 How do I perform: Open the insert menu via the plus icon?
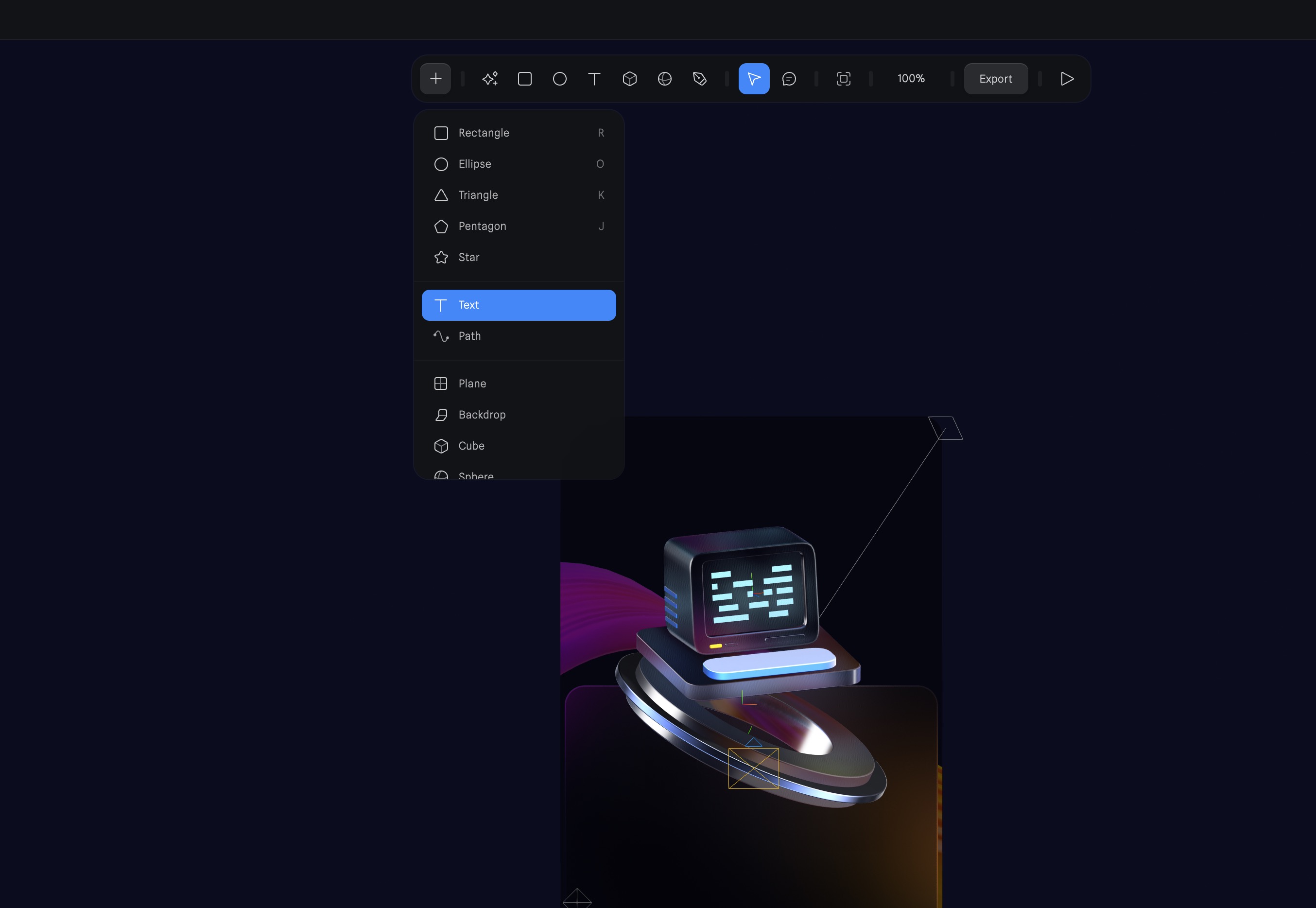tap(435, 79)
